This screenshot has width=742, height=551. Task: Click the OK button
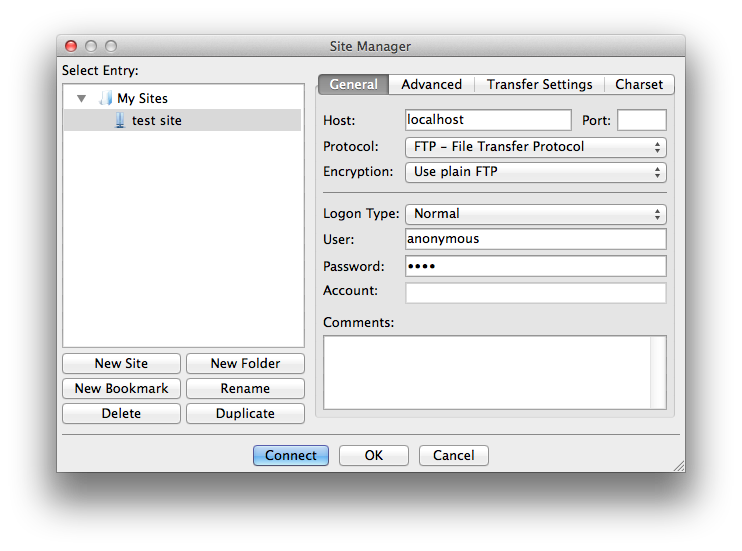pyautogui.click(x=373, y=455)
